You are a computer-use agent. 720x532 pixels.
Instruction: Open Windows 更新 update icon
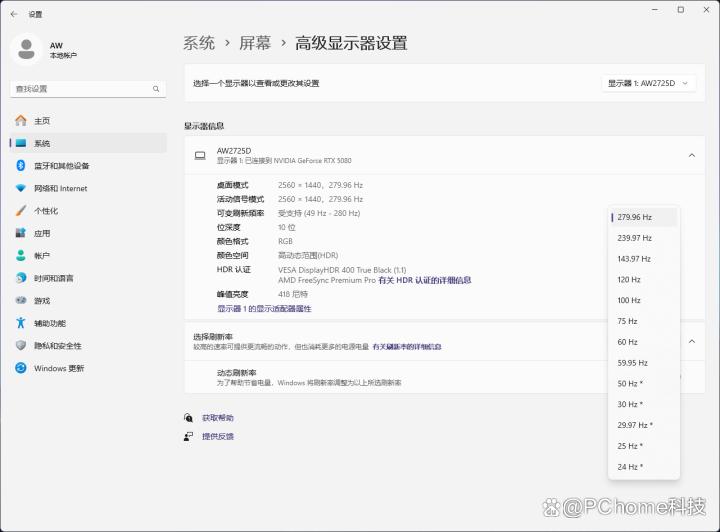pos(20,368)
